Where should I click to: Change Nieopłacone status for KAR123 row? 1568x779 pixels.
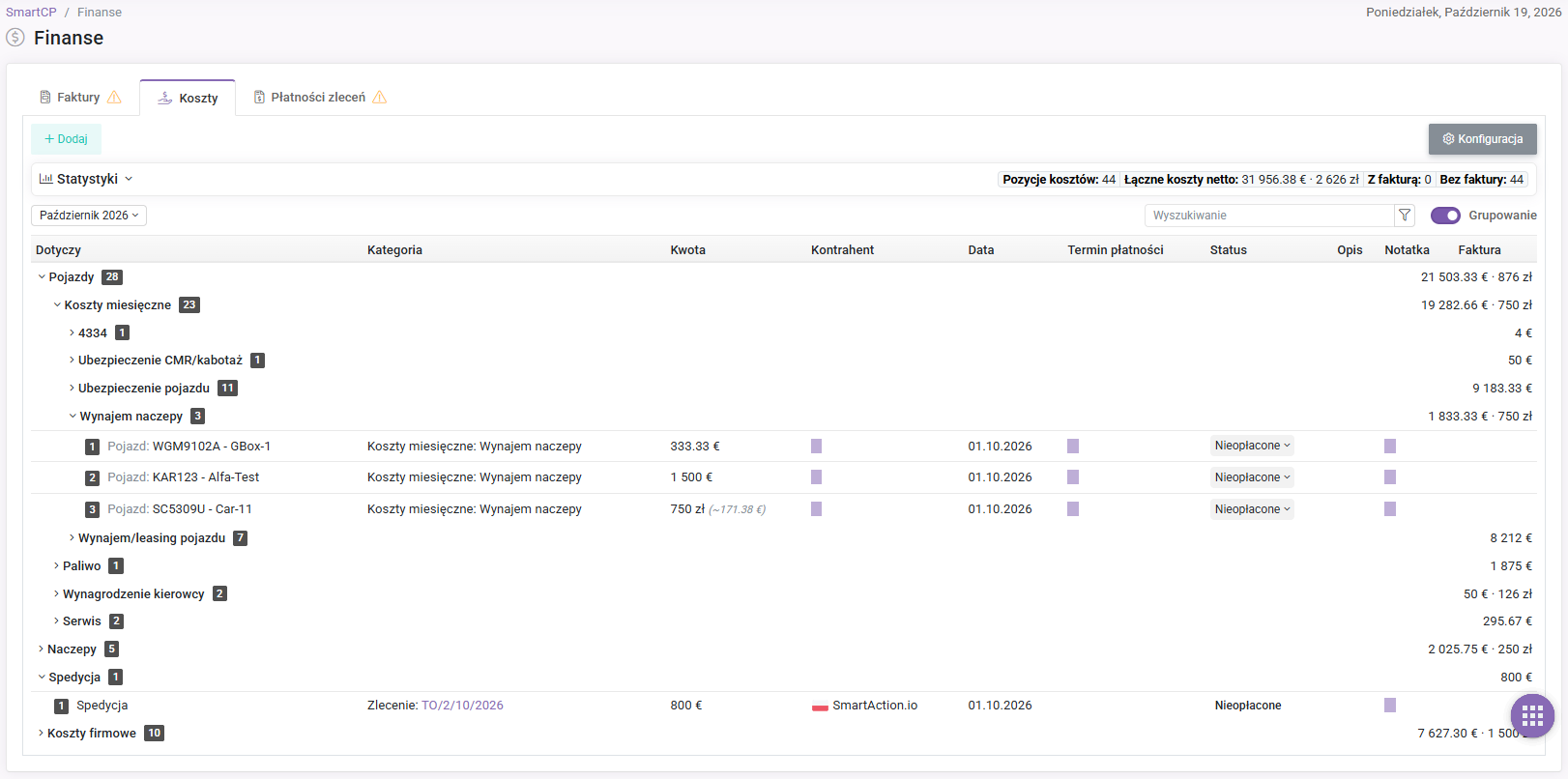coord(1252,477)
